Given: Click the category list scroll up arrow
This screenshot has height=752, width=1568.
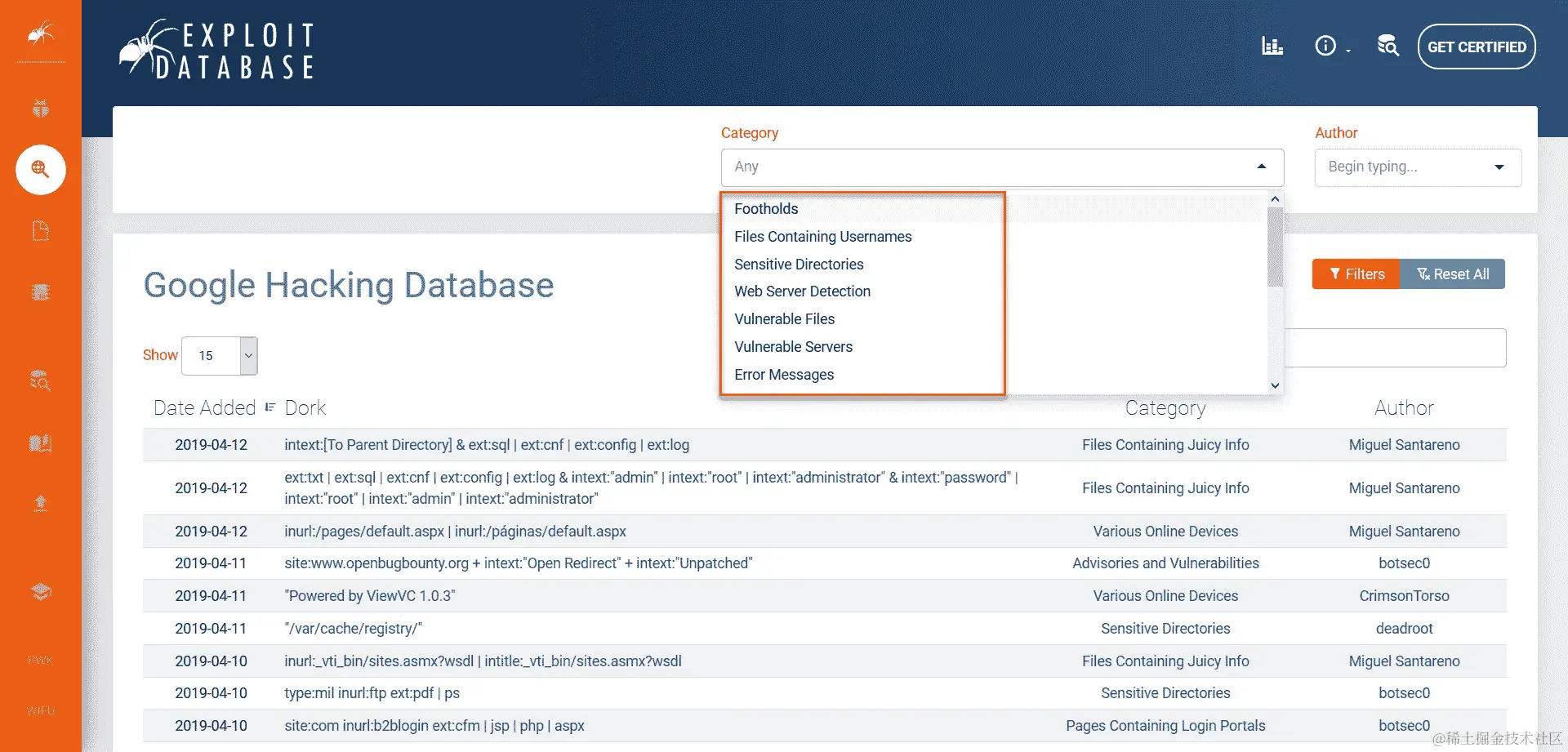Looking at the screenshot, I should coord(1275,199).
